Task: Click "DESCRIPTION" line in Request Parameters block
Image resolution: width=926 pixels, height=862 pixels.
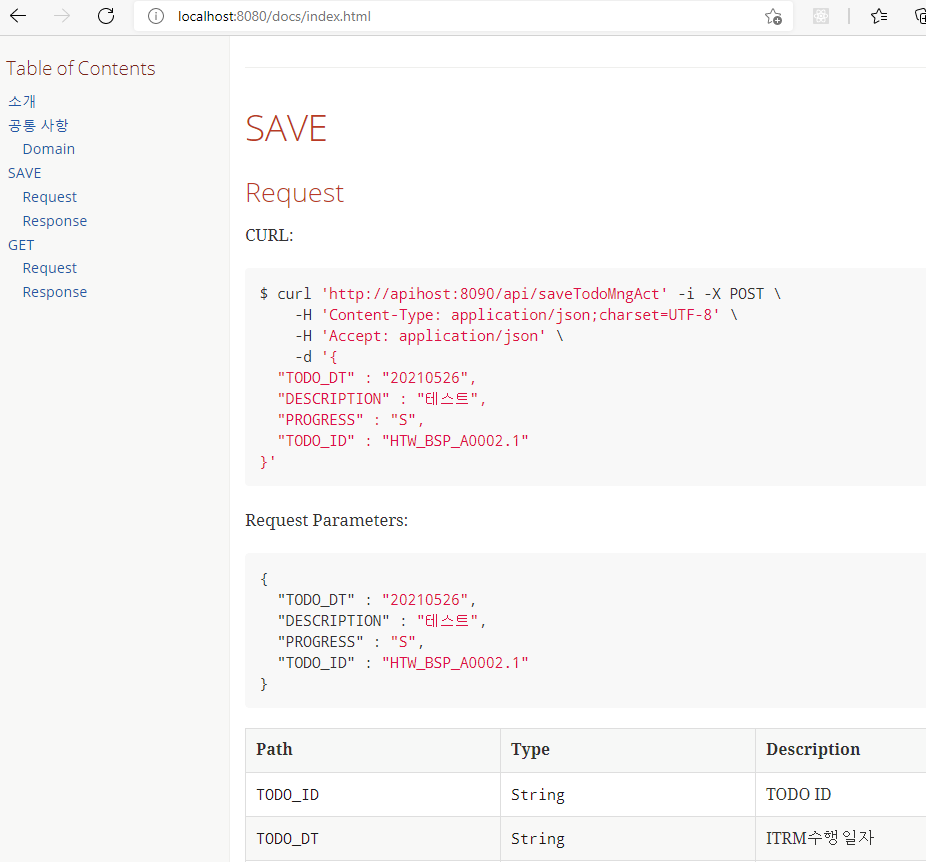Action: pyautogui.click(x=382, y=621)
